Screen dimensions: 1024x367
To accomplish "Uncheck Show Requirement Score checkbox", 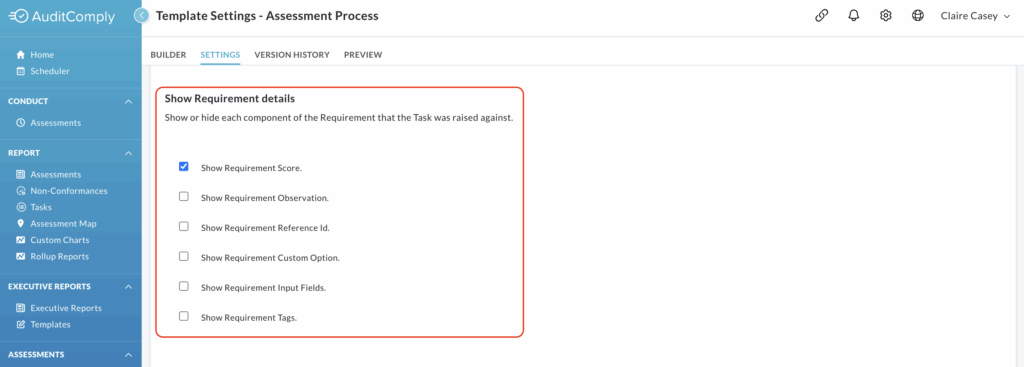I will (184, 167).
